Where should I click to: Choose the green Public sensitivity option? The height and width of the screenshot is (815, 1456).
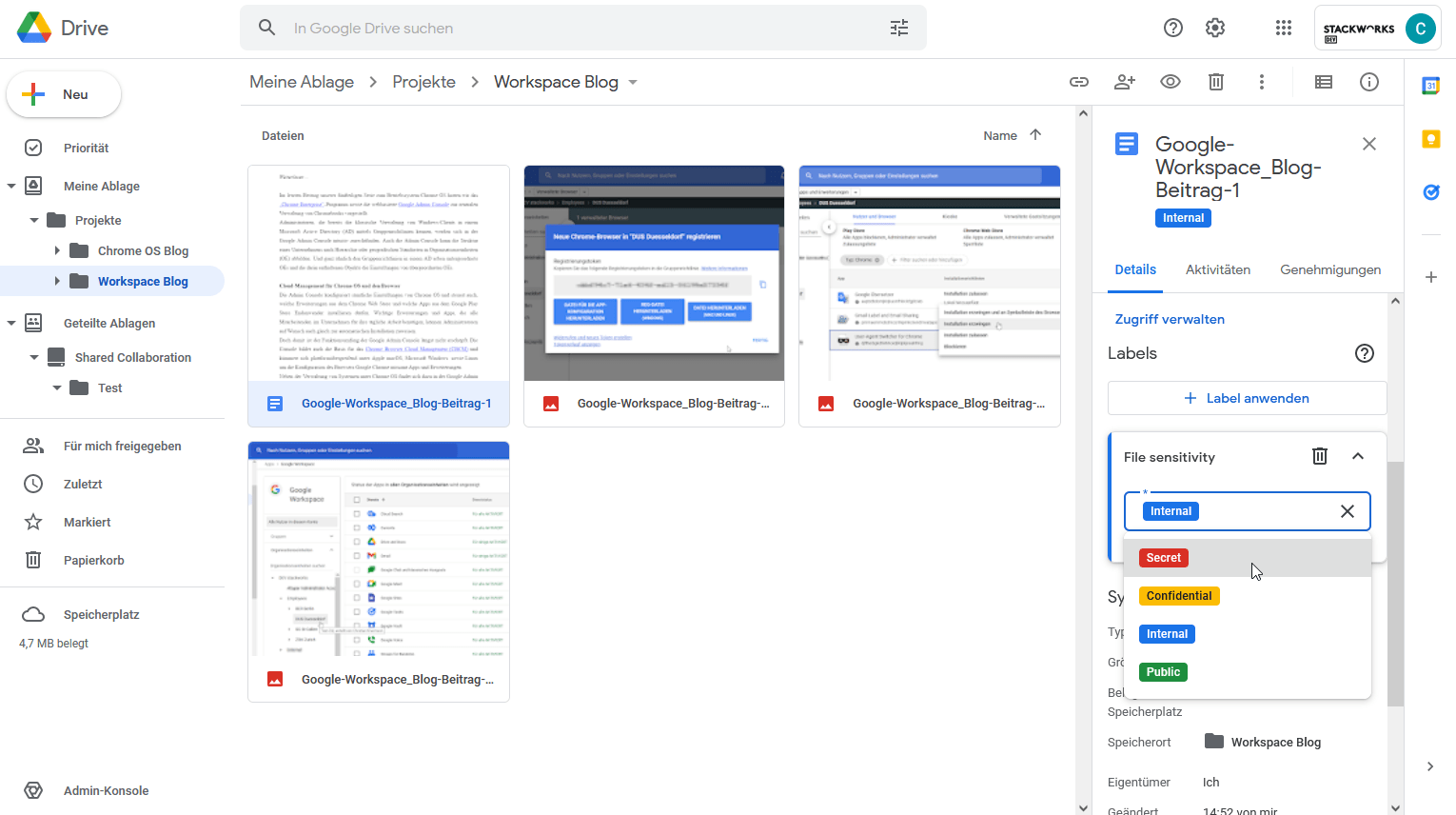[1248, 672]
